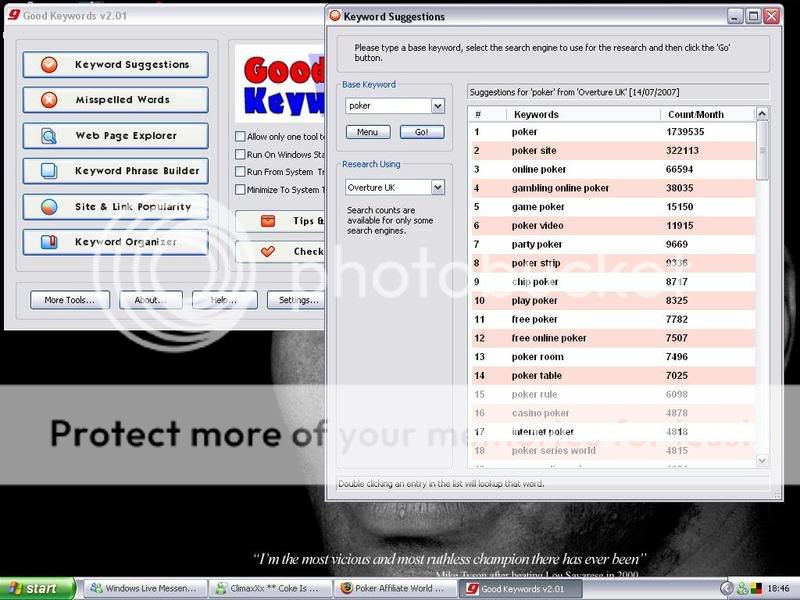Select the 'poker site' keyword row

[x=612, y=151]
